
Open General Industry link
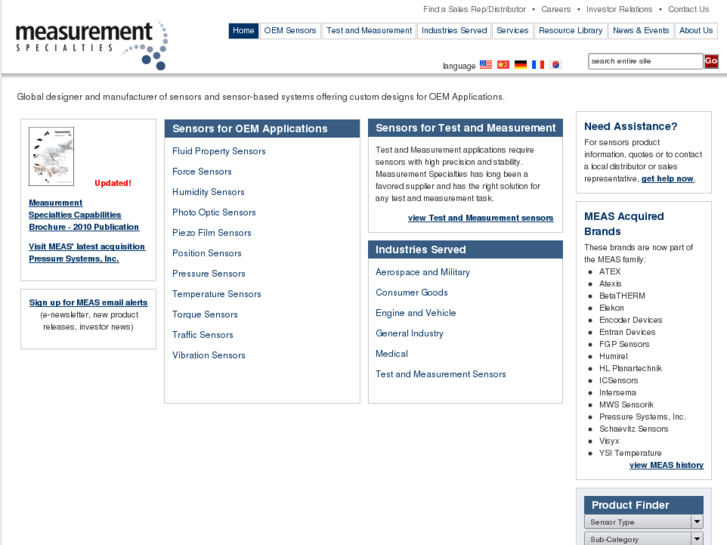point(409,333)
